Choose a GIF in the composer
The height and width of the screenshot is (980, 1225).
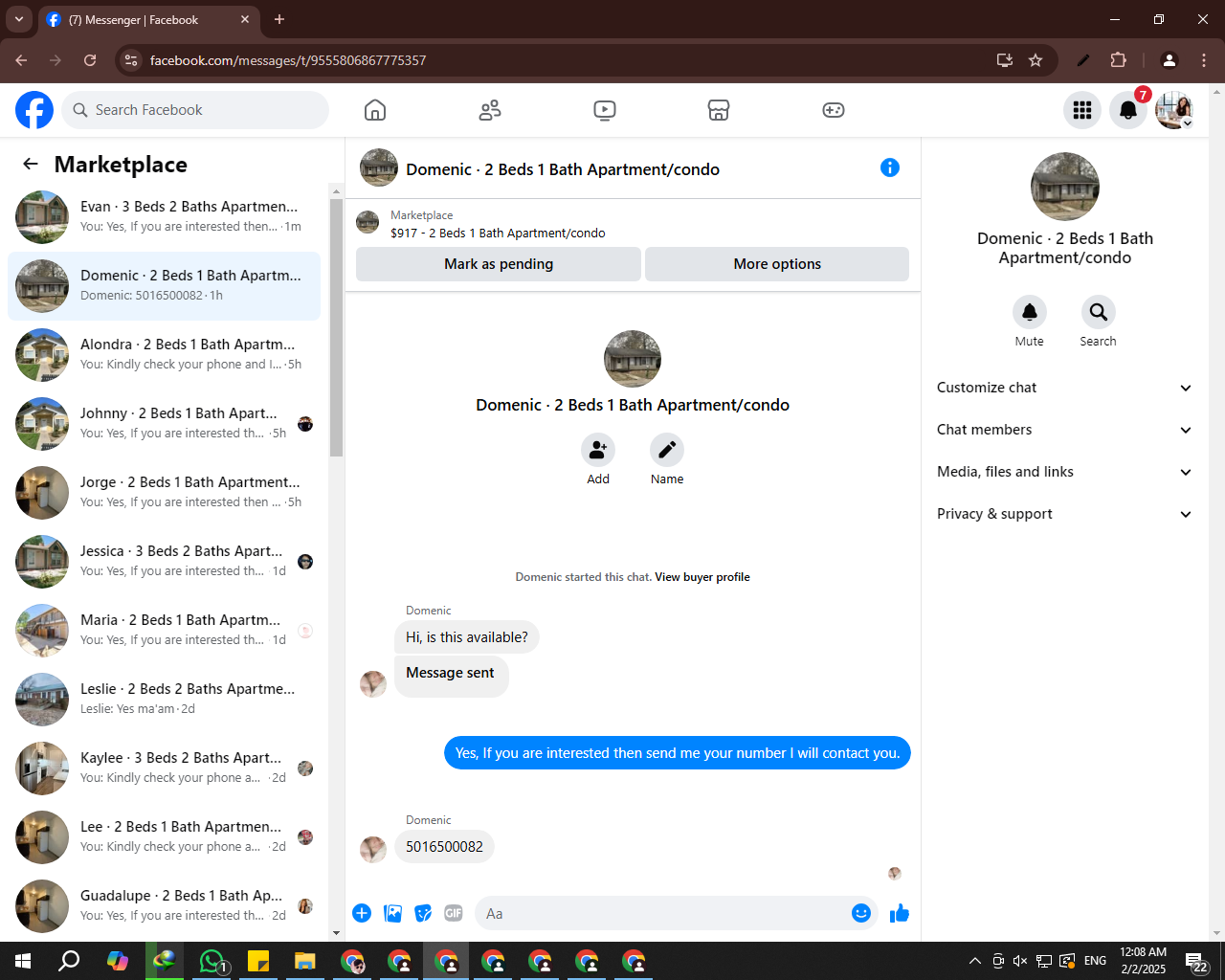[454, 913]
